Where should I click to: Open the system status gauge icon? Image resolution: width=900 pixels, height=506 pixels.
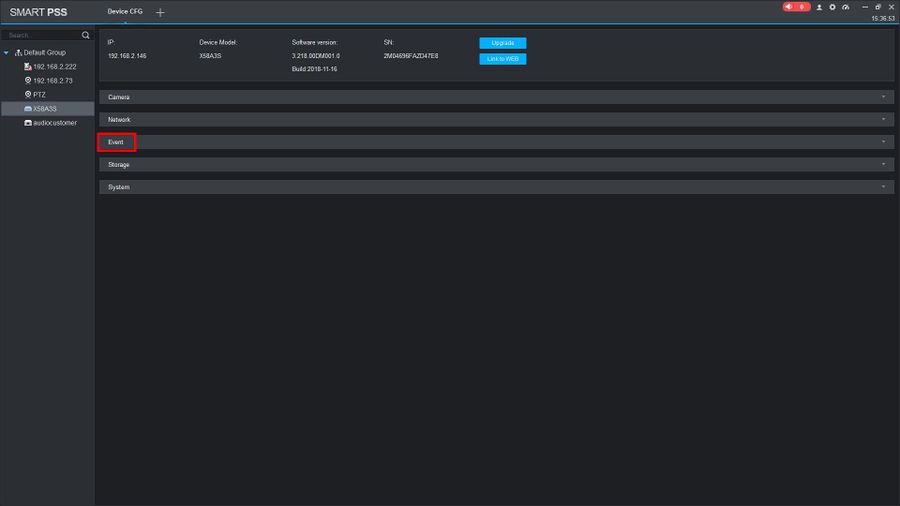(845, 7)
